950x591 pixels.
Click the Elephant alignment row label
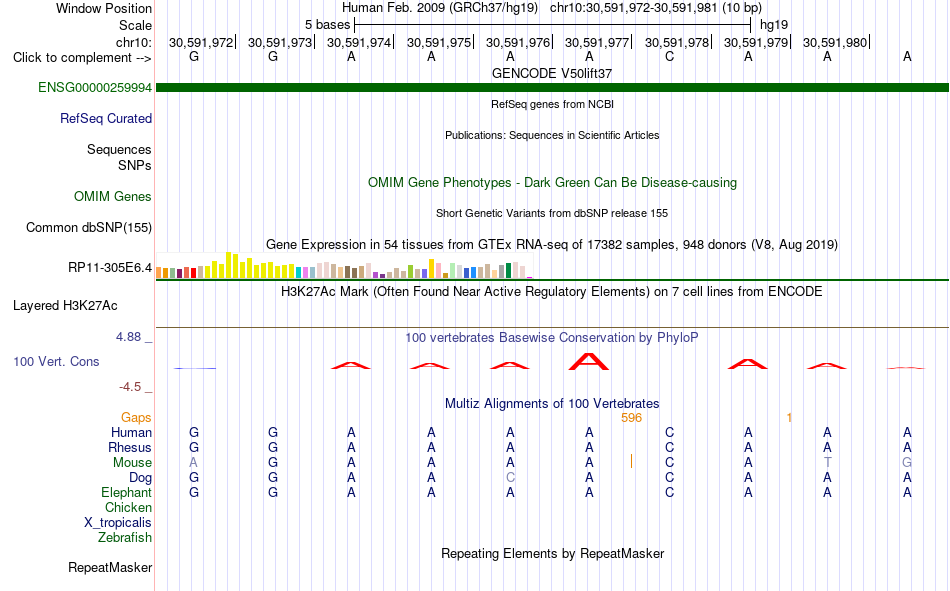(126, 492)
